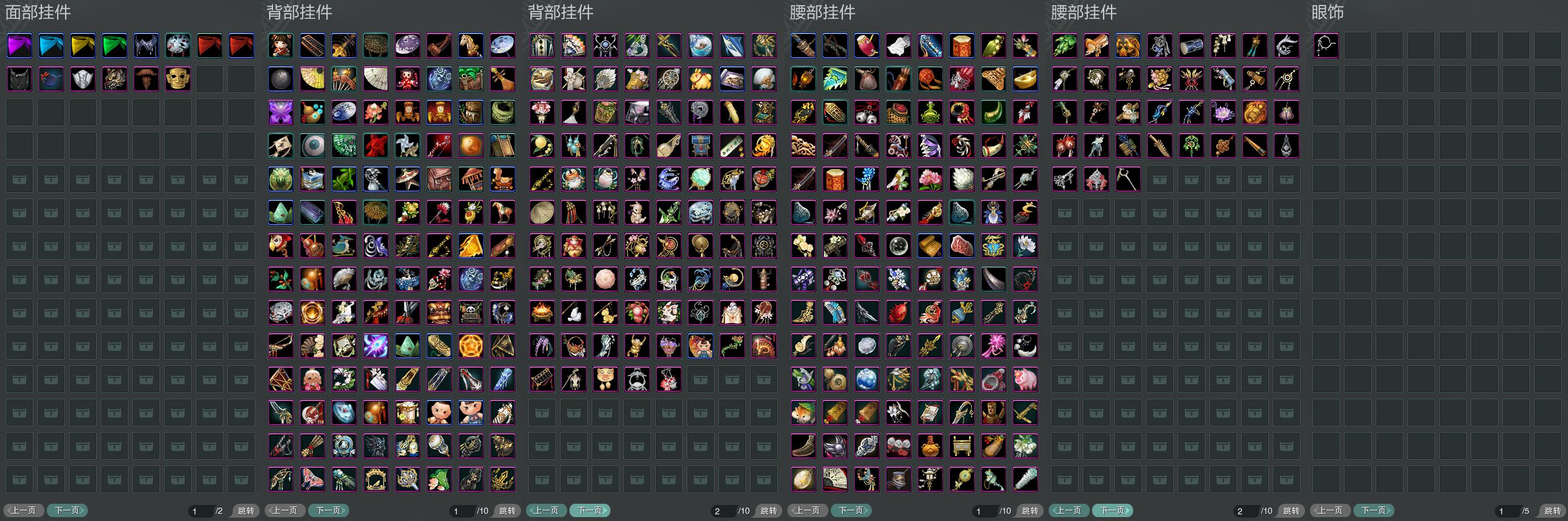
Task: Choose the wooden abacus back accessory
Action: point(312,46)
